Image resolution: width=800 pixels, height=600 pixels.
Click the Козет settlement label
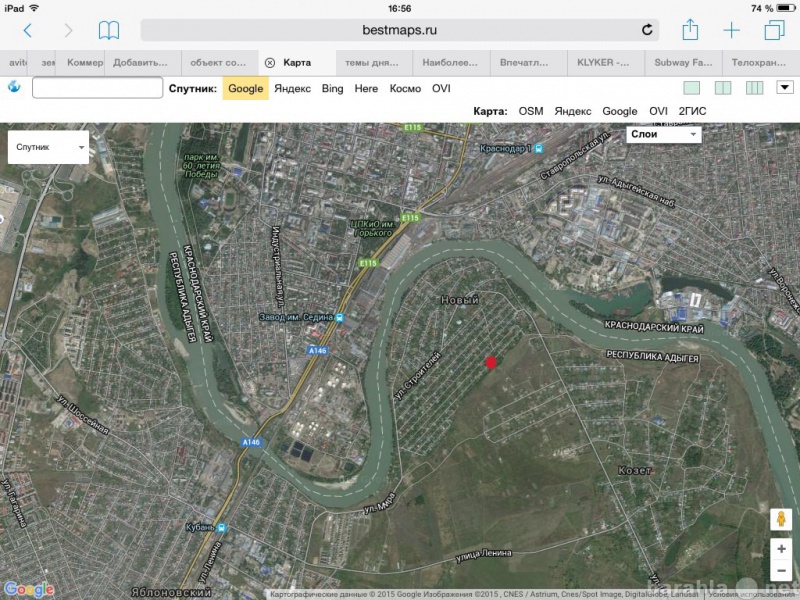(x=635, y=470)
